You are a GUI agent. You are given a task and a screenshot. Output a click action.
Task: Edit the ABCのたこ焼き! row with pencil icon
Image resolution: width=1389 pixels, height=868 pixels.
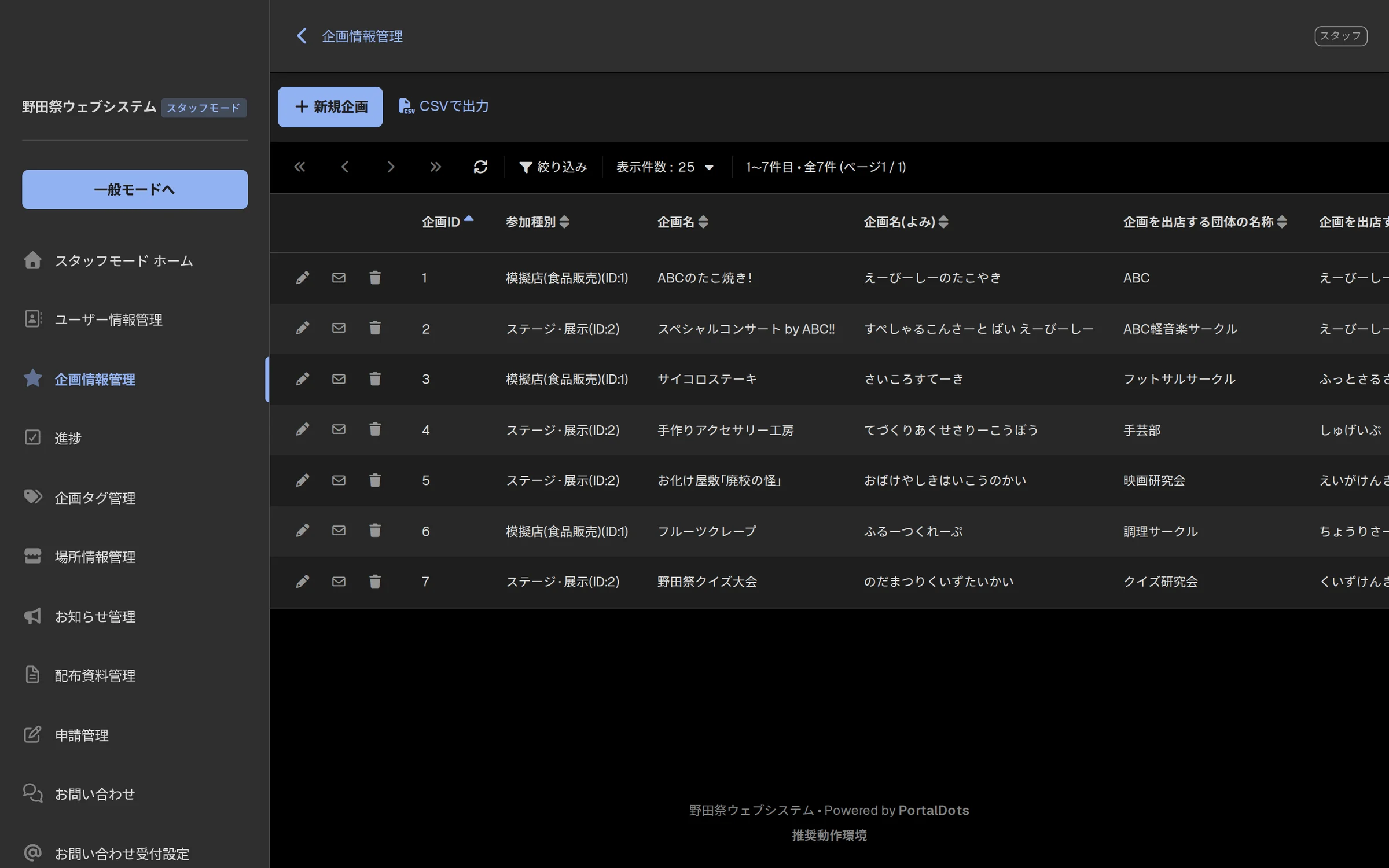coord(302,278)
